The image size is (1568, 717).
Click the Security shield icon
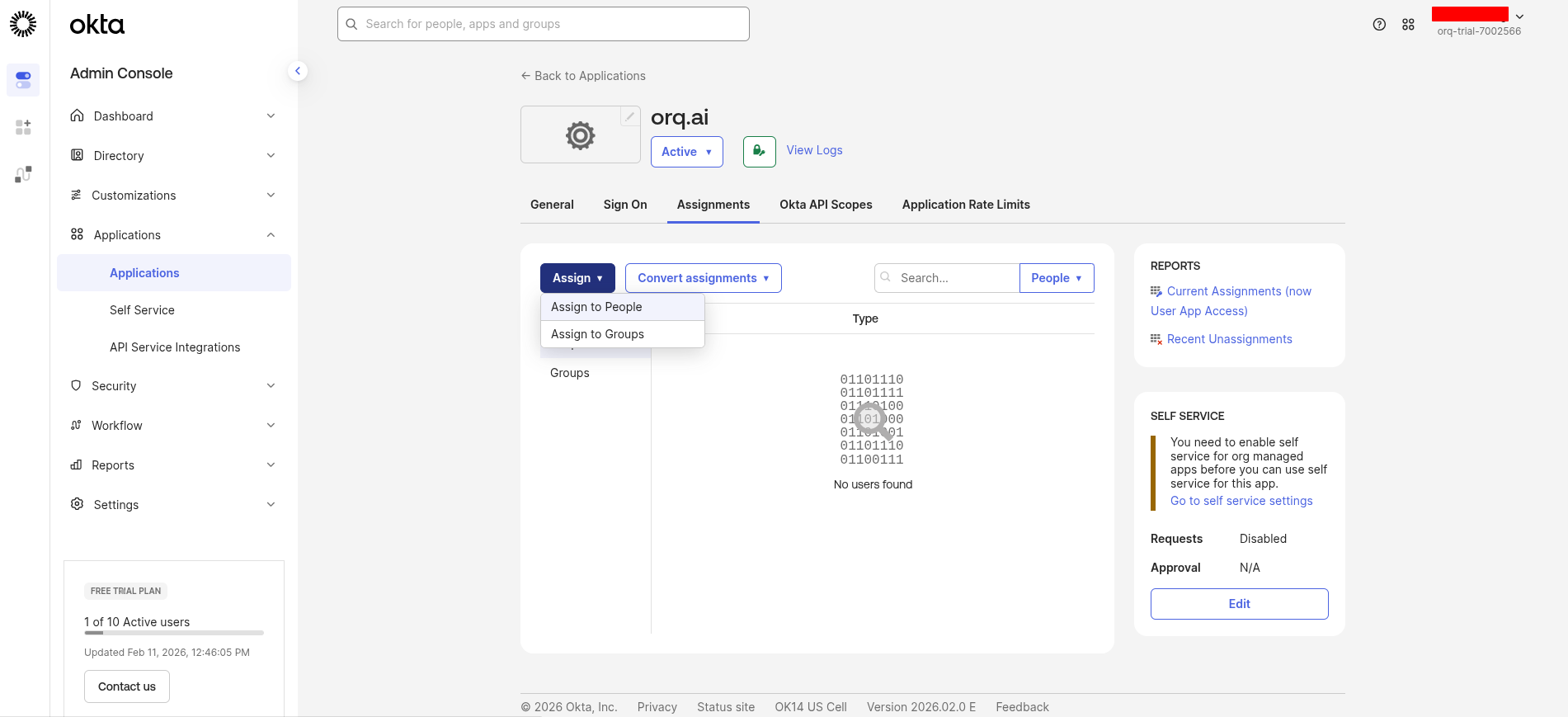pyautogui.click(x=76, y=385)
